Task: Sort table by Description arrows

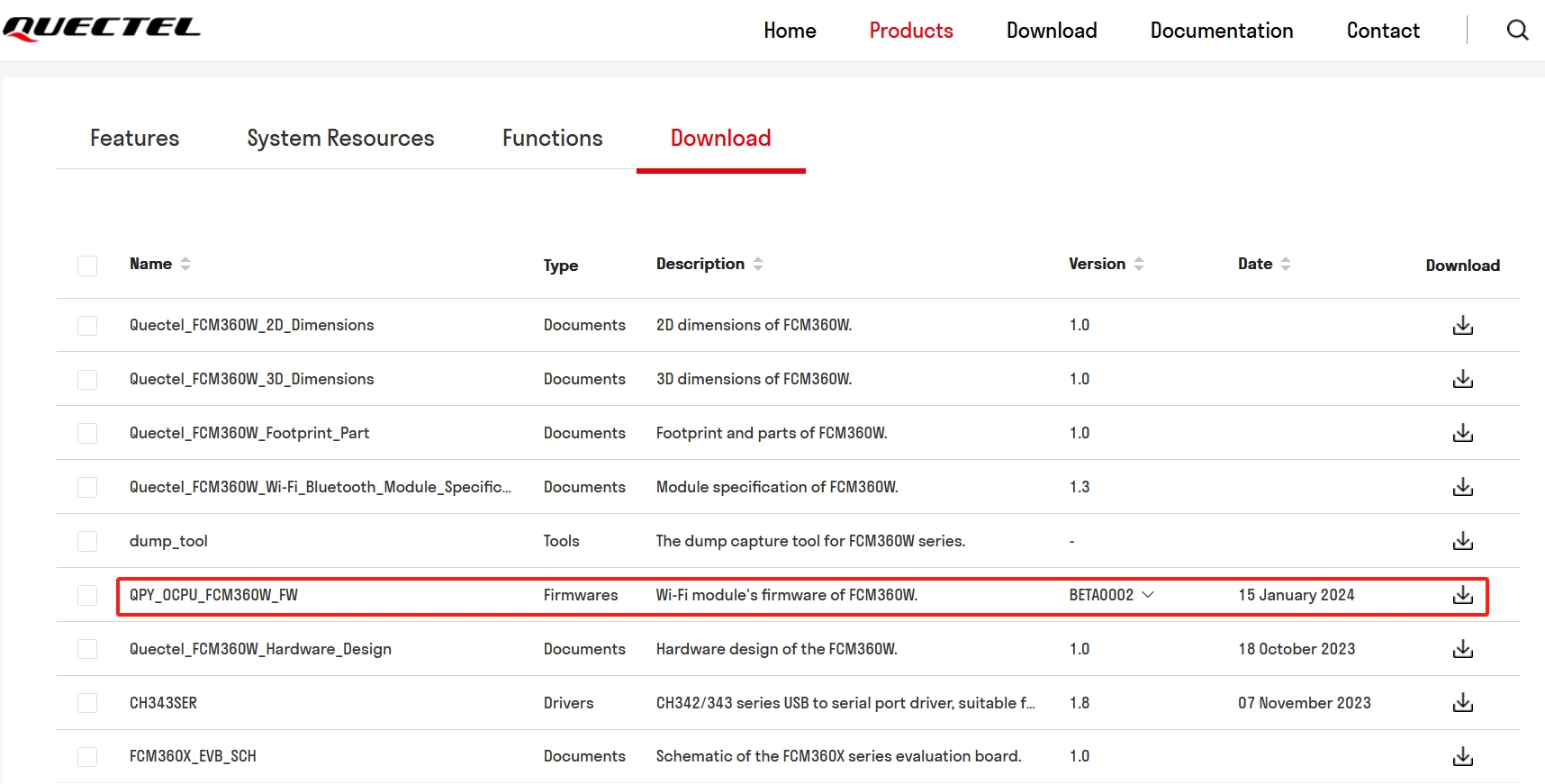Action: pyautogui.click(x=758, y=264)
